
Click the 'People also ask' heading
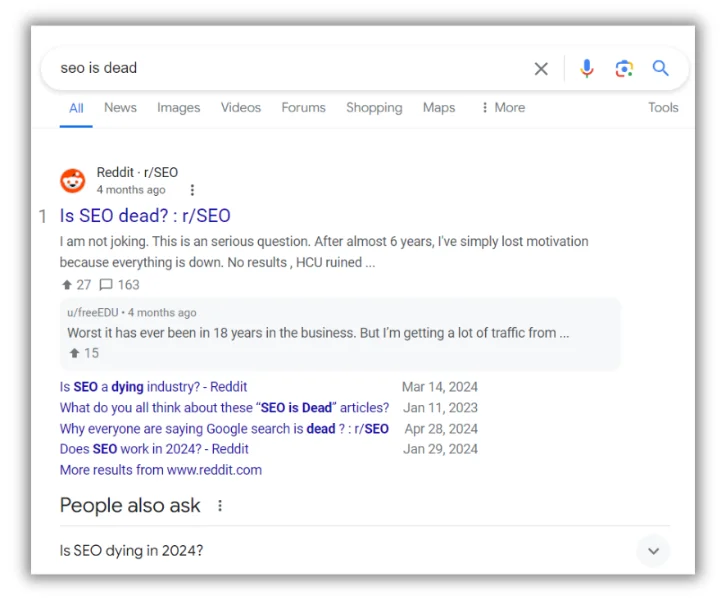(x=130, y=505)
